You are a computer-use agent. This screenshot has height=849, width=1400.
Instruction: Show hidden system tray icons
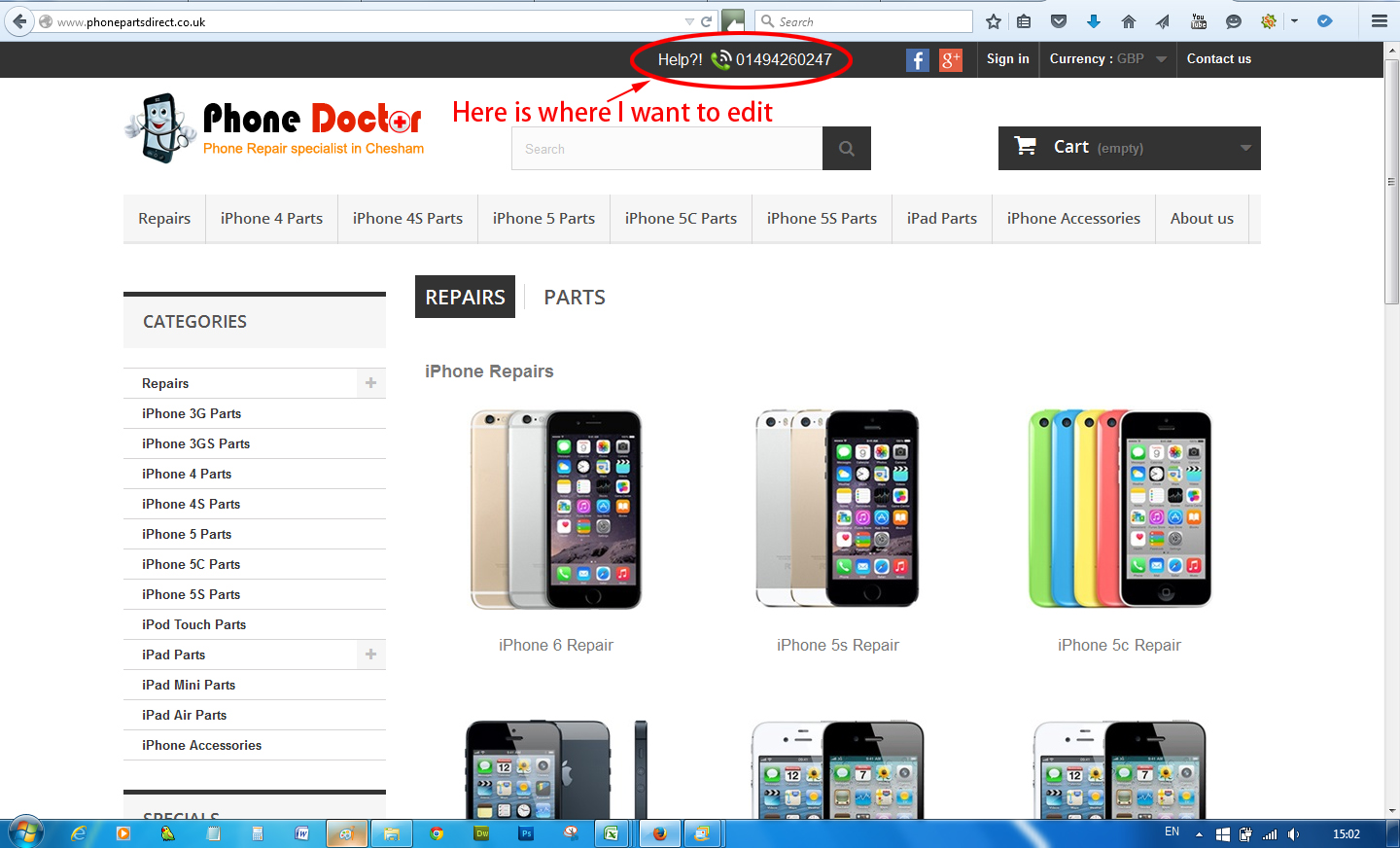click(x=1199, y=834)
